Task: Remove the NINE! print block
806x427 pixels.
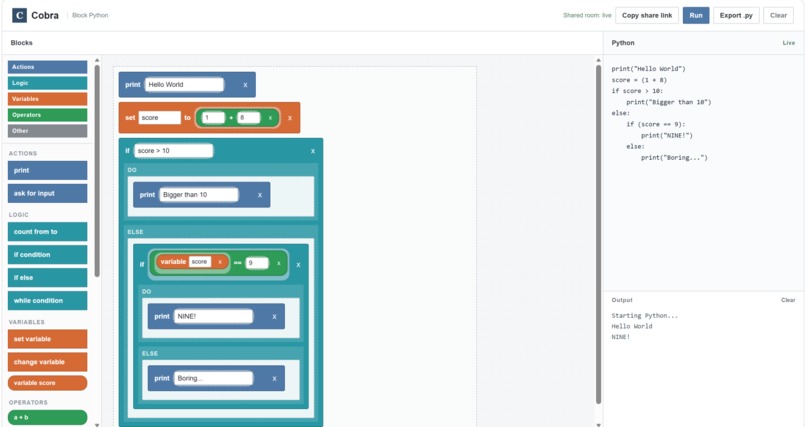Action: click(274, 317)
